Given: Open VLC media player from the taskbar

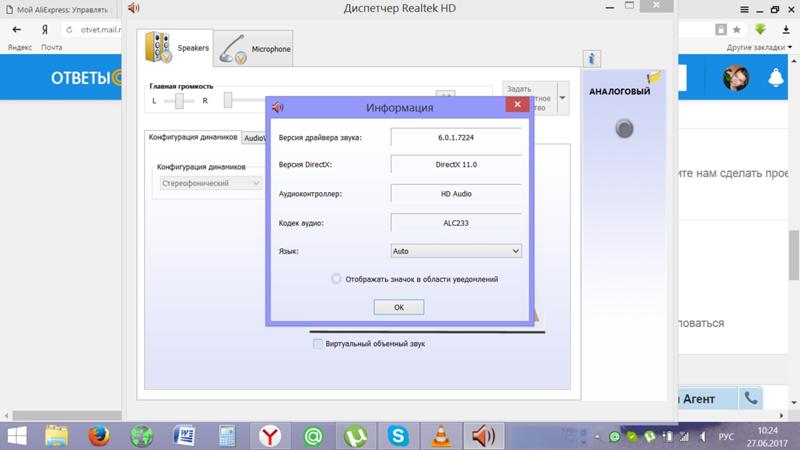Looking at the screenshot, I should (441, 436).
